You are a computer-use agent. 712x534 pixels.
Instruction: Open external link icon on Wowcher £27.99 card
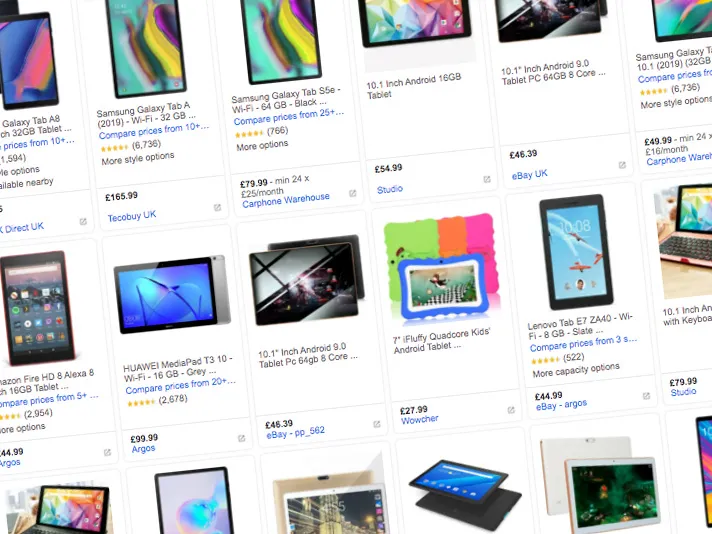tap(511, 410)
